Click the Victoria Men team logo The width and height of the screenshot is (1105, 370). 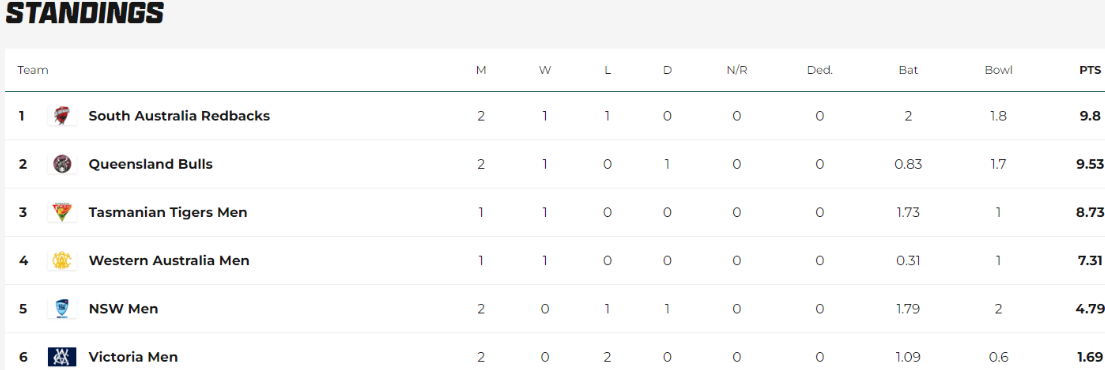click(62, 357)
